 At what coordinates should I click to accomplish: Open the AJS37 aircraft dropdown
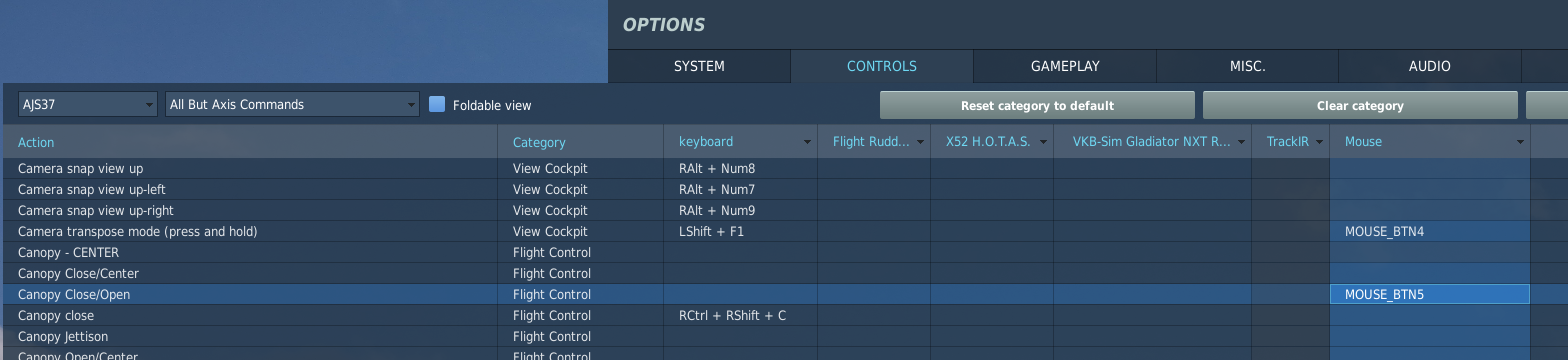pos(88,104)
